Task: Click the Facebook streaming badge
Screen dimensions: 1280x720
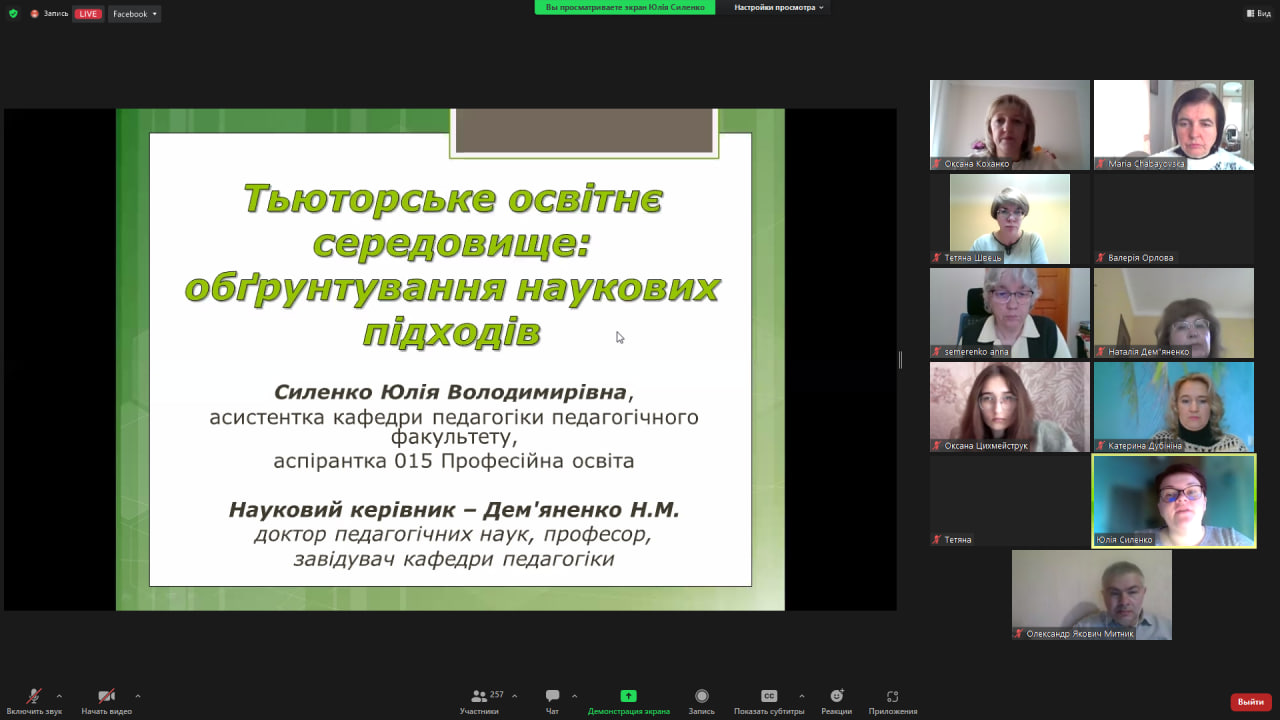Action: [133, 13]
